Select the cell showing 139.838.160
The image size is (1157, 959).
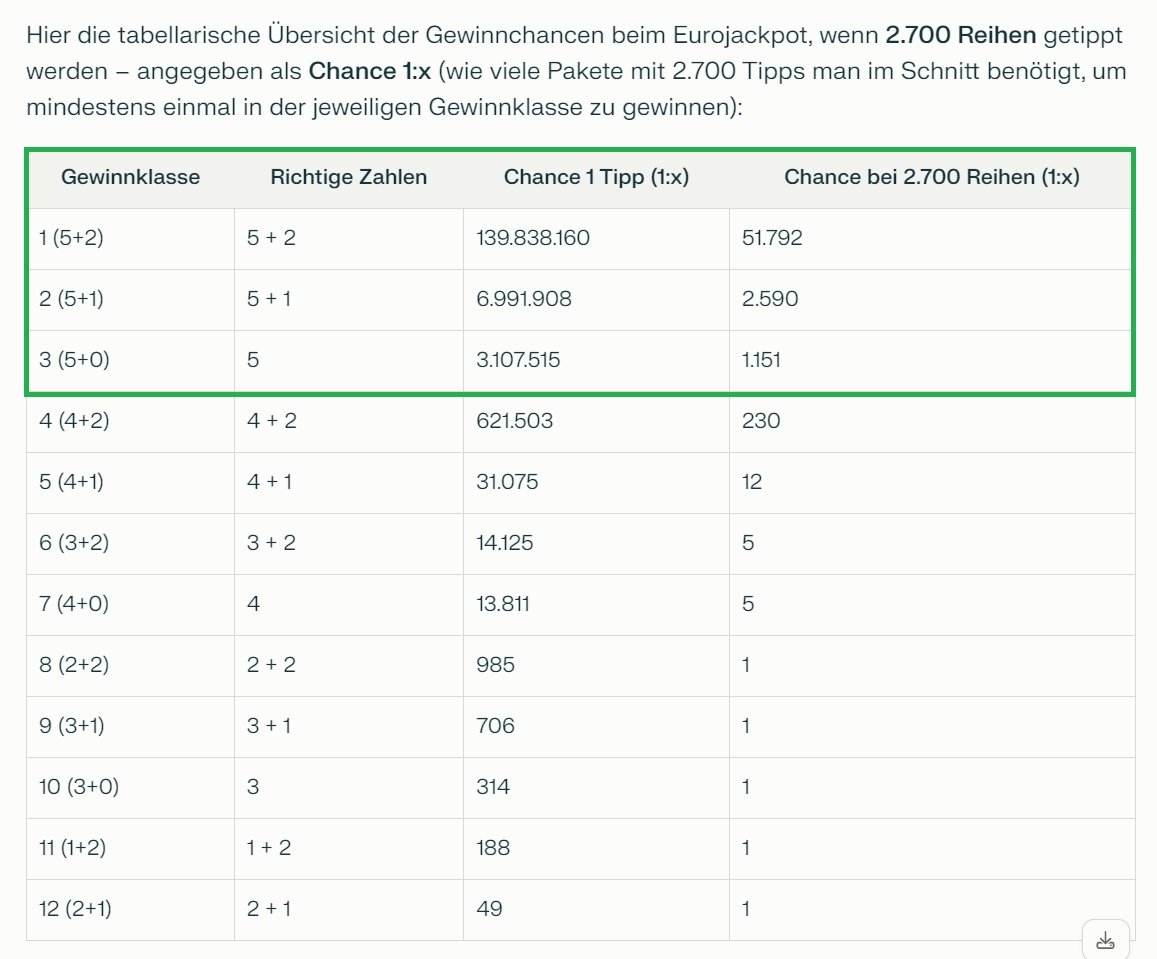[x=533, y=238]
